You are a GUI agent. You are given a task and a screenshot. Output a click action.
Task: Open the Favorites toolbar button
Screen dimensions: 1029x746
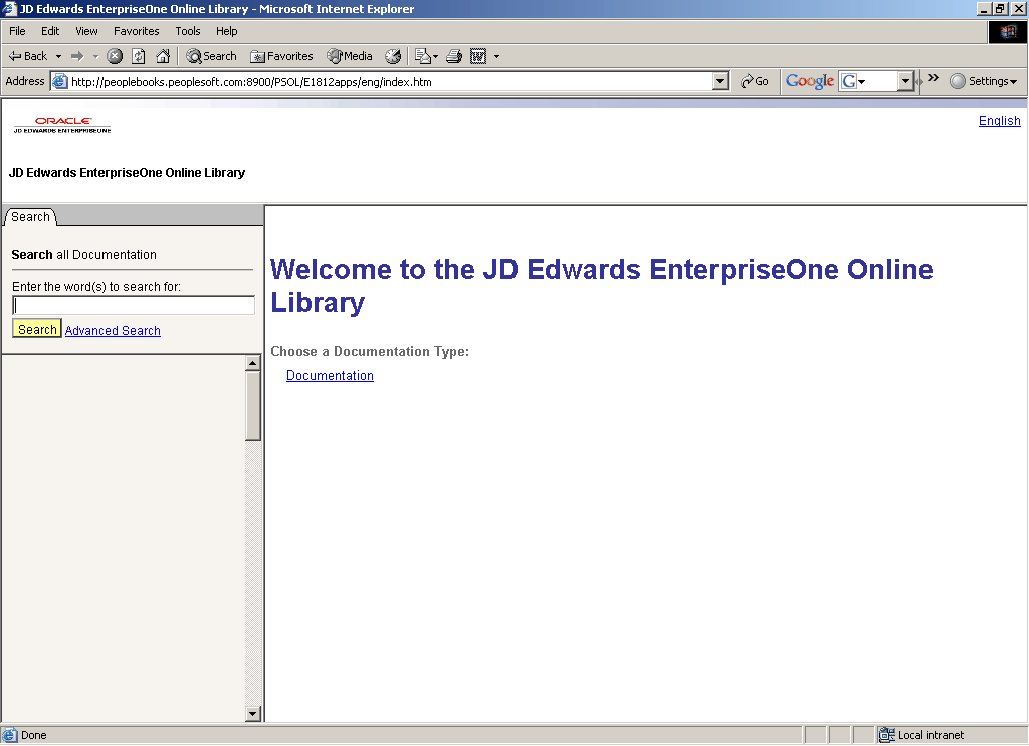pos(282,56)
